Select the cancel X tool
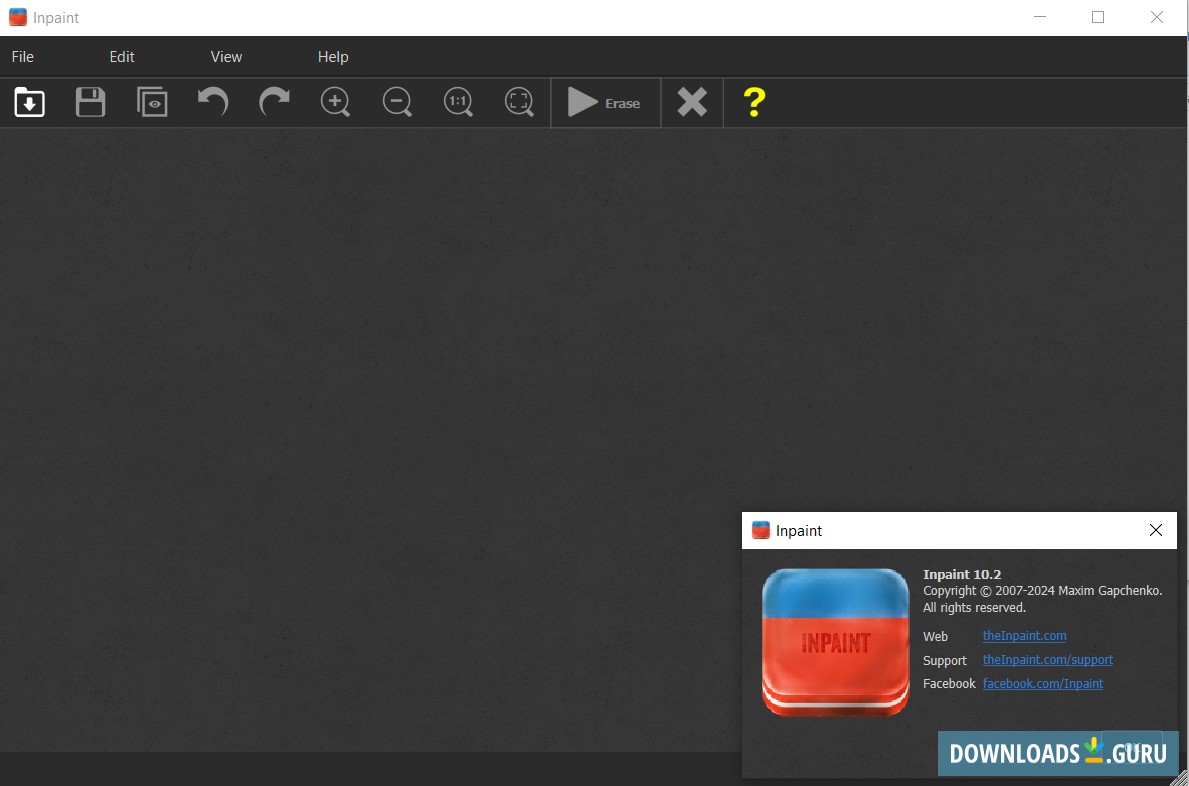 click(x=691, y=102)
